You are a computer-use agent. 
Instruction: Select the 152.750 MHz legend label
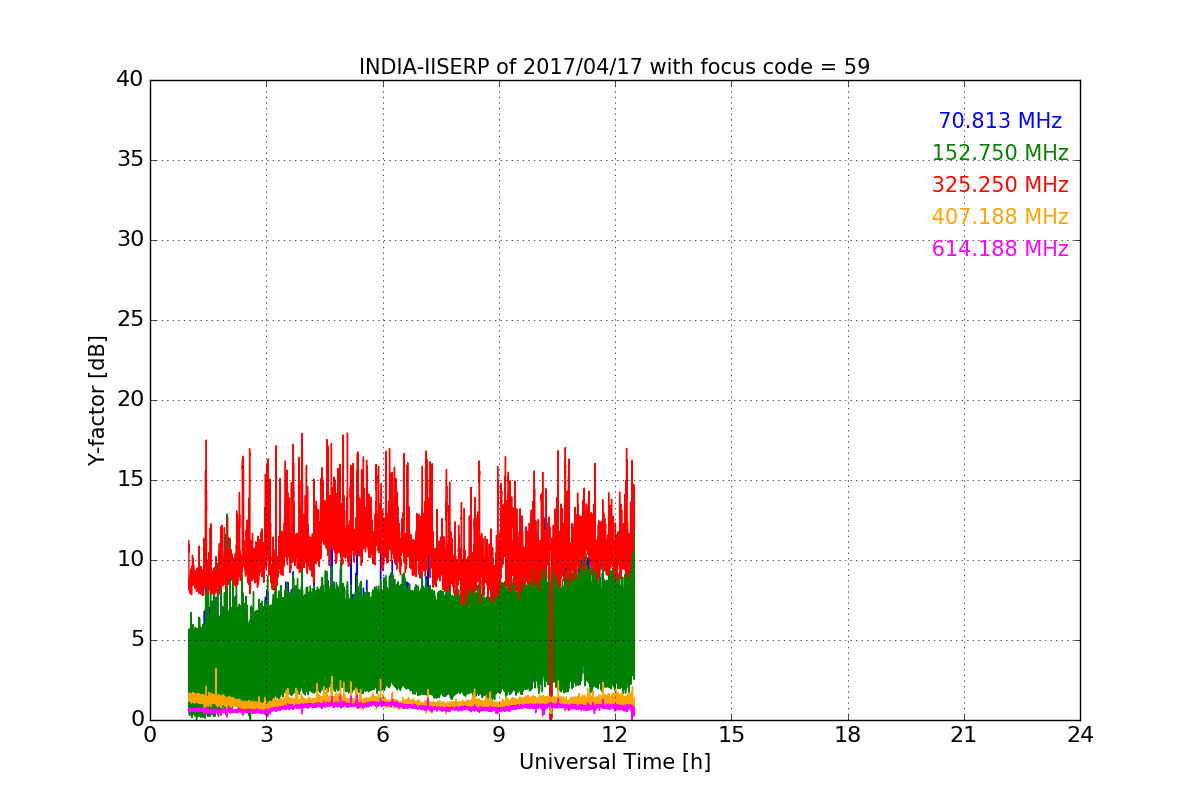point(1000,153)
